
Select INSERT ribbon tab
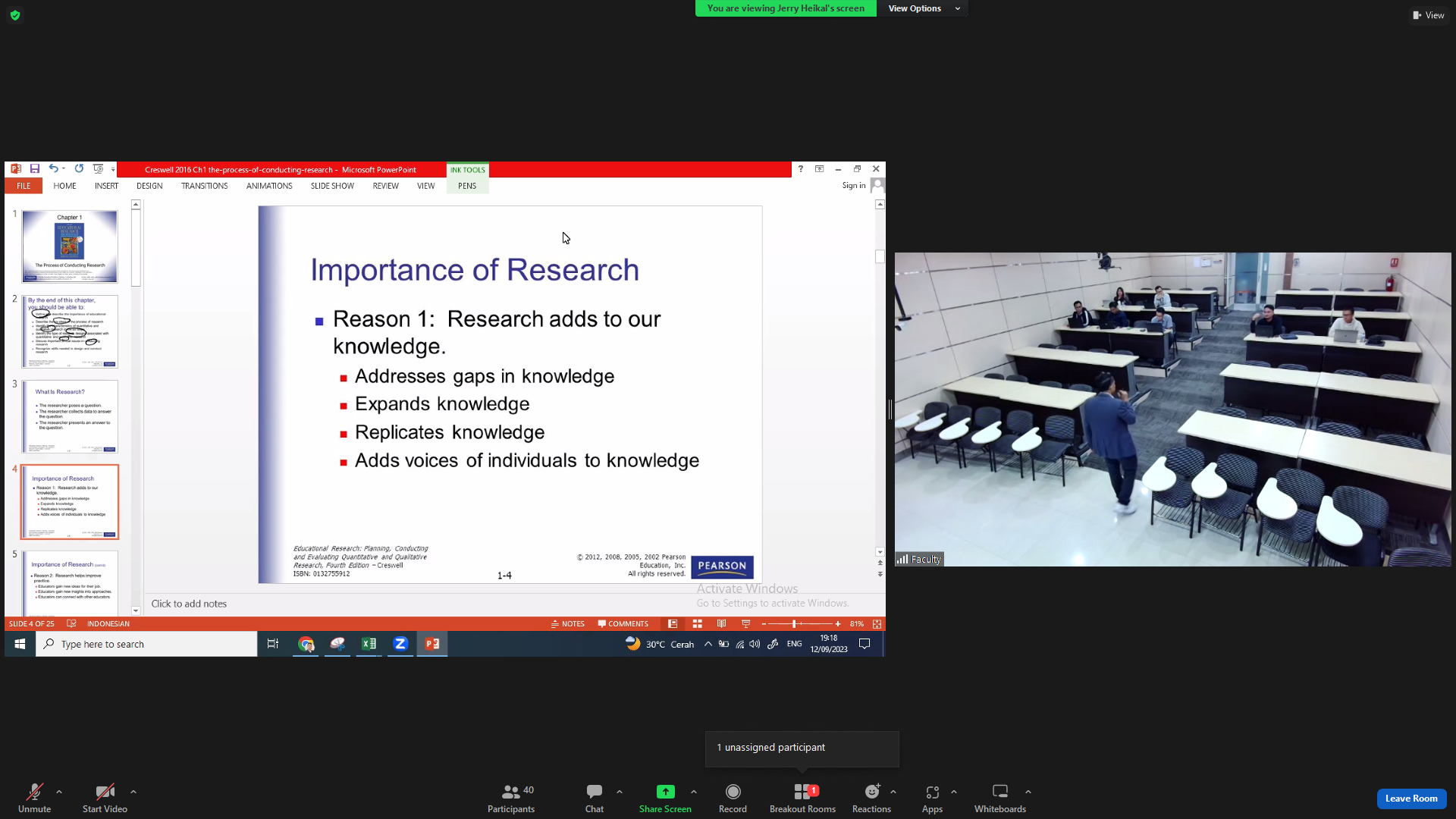pos(106,186)
